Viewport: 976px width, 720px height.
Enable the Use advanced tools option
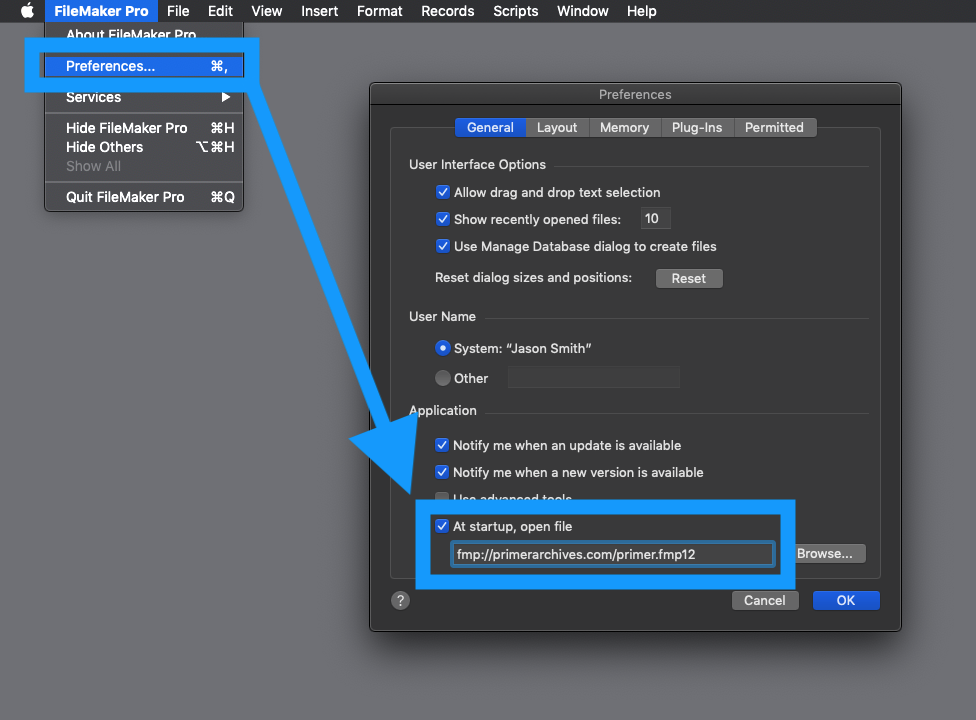441,498
